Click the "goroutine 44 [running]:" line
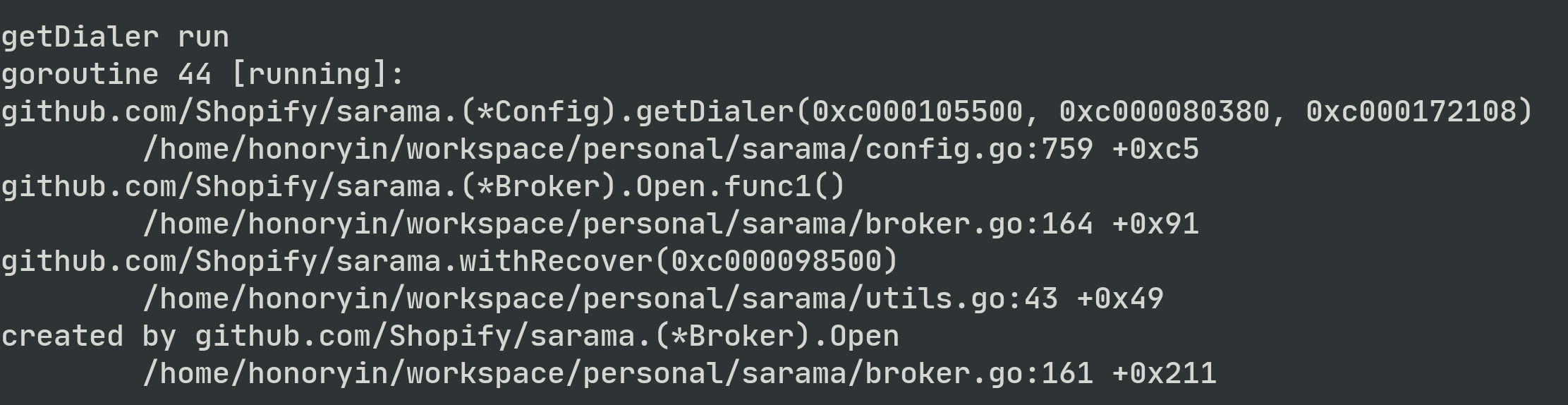The height and width of the screenshot is (405, 1568). tap(203, 75)
